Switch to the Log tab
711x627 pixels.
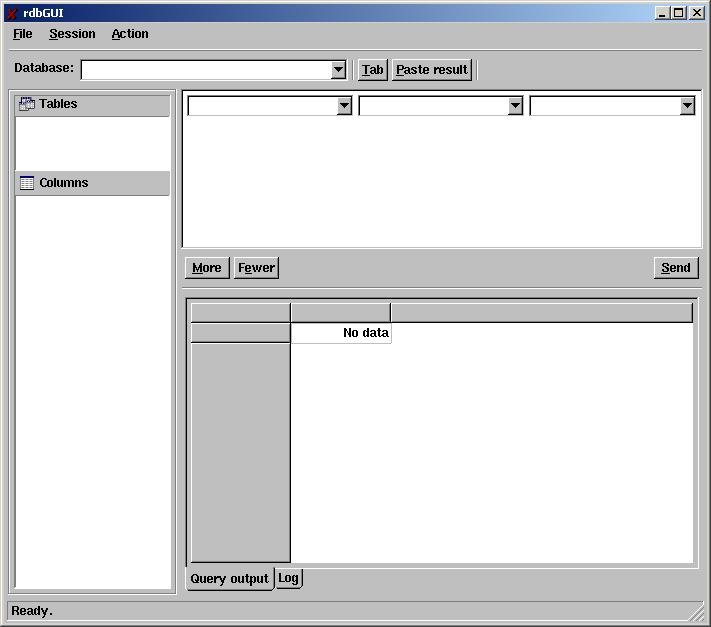click(x=288, y=578)
